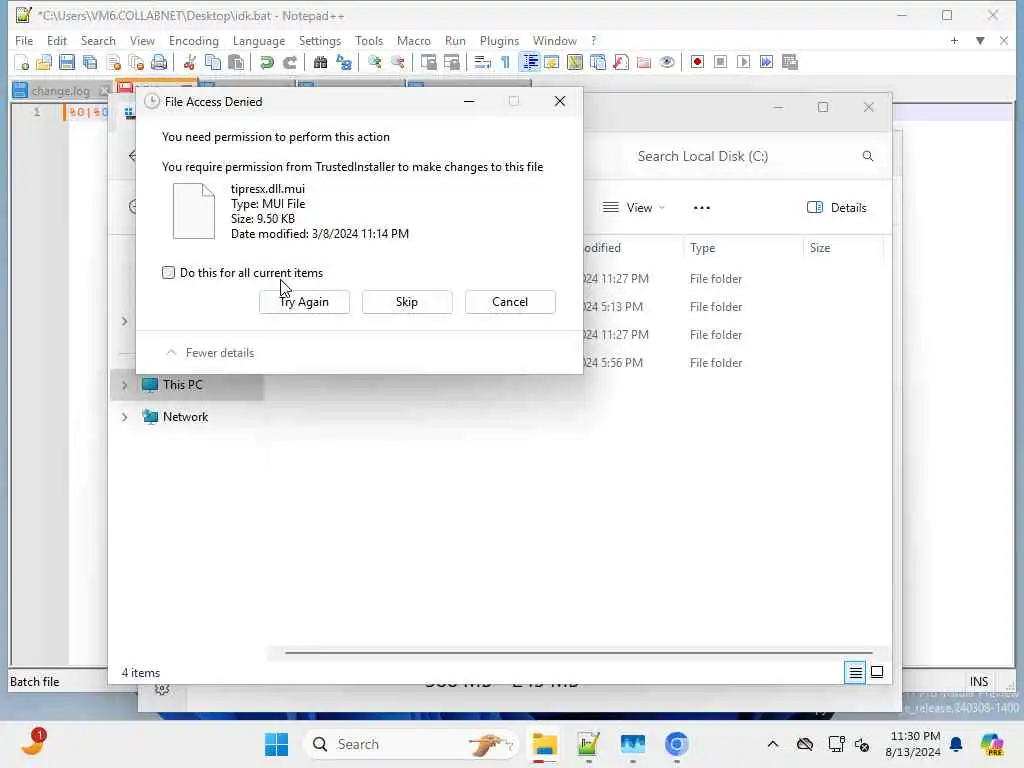Start macro recording with red dot icon
1024x768 pixels.
click(697, 63)
